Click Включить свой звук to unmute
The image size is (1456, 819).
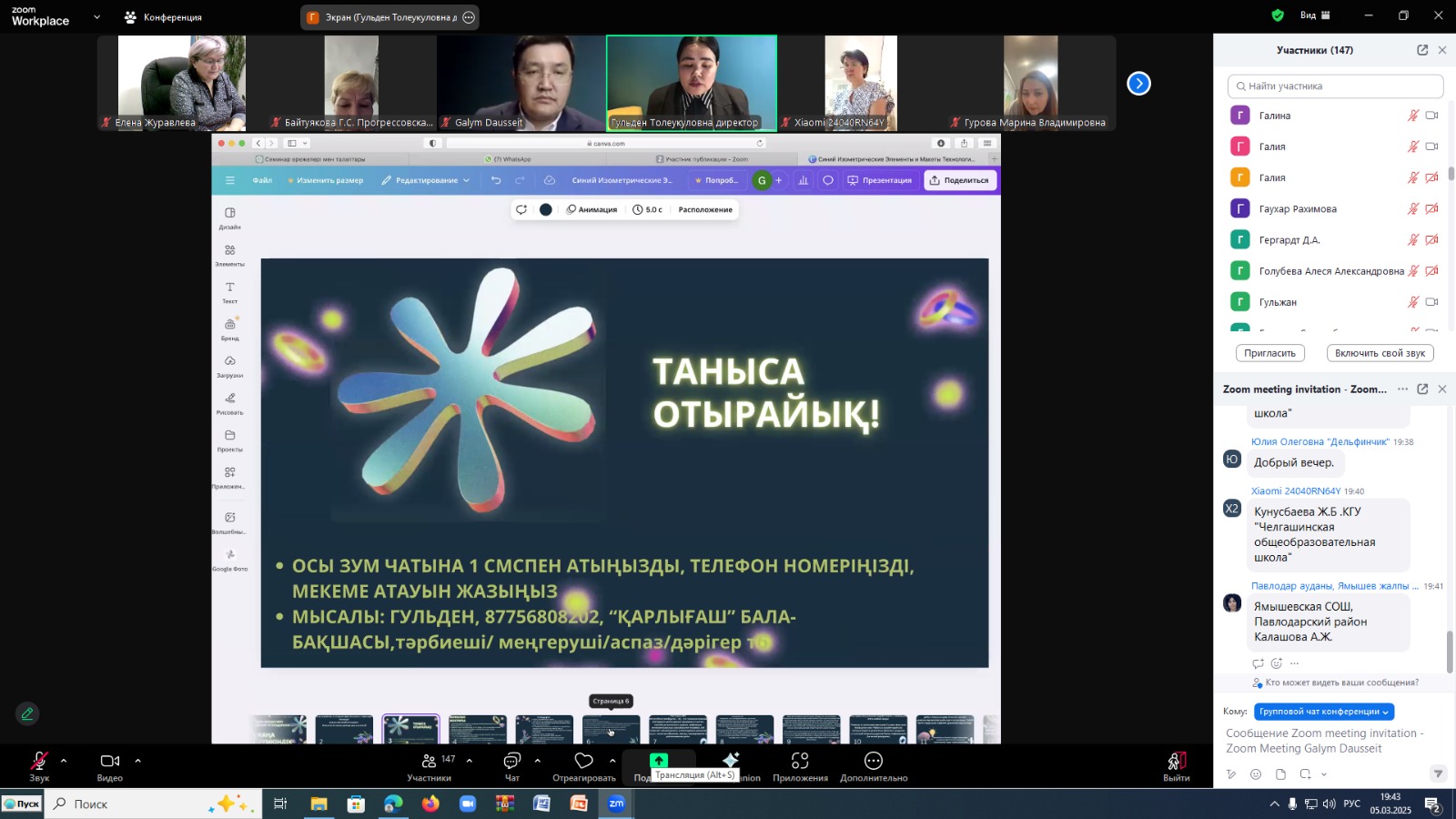[x=1380, y=353]
